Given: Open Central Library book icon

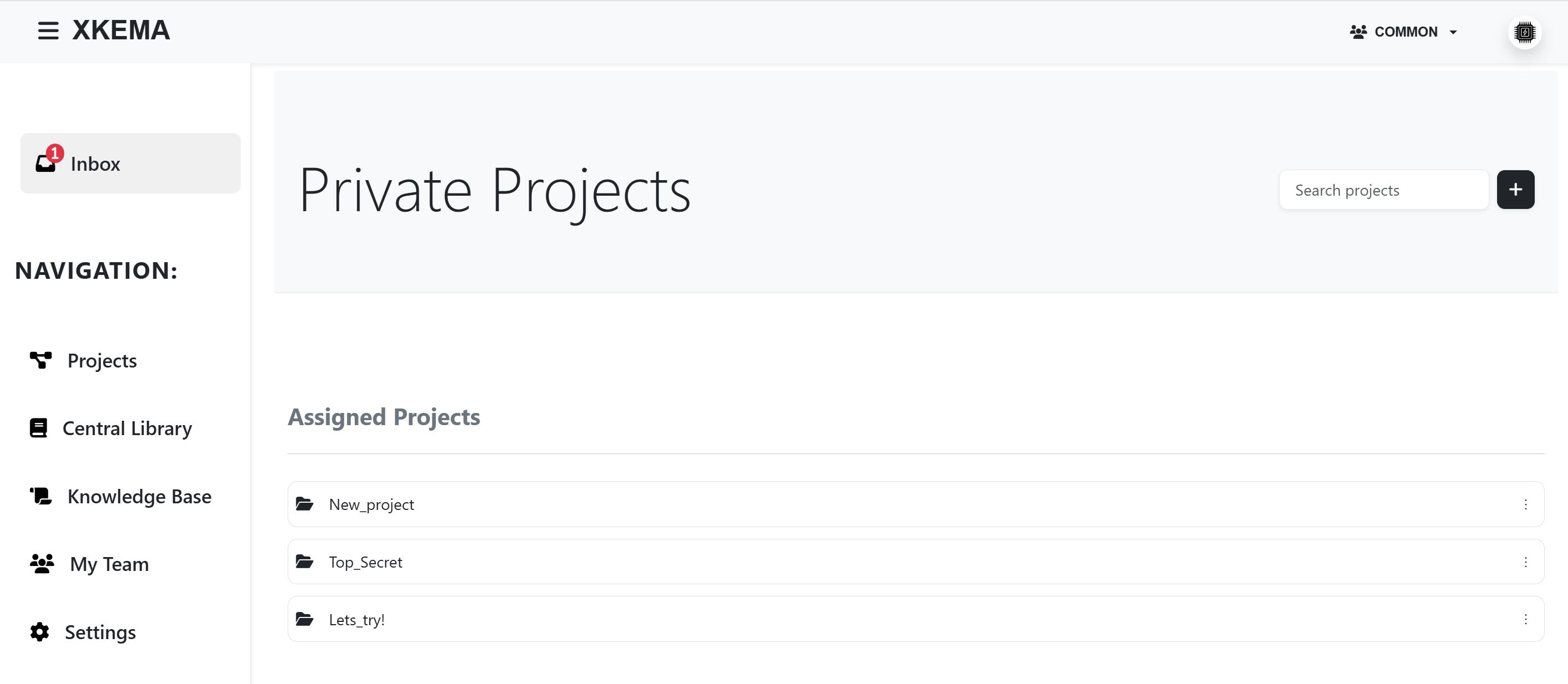Looking at the screenshot, I should [38, 428].
